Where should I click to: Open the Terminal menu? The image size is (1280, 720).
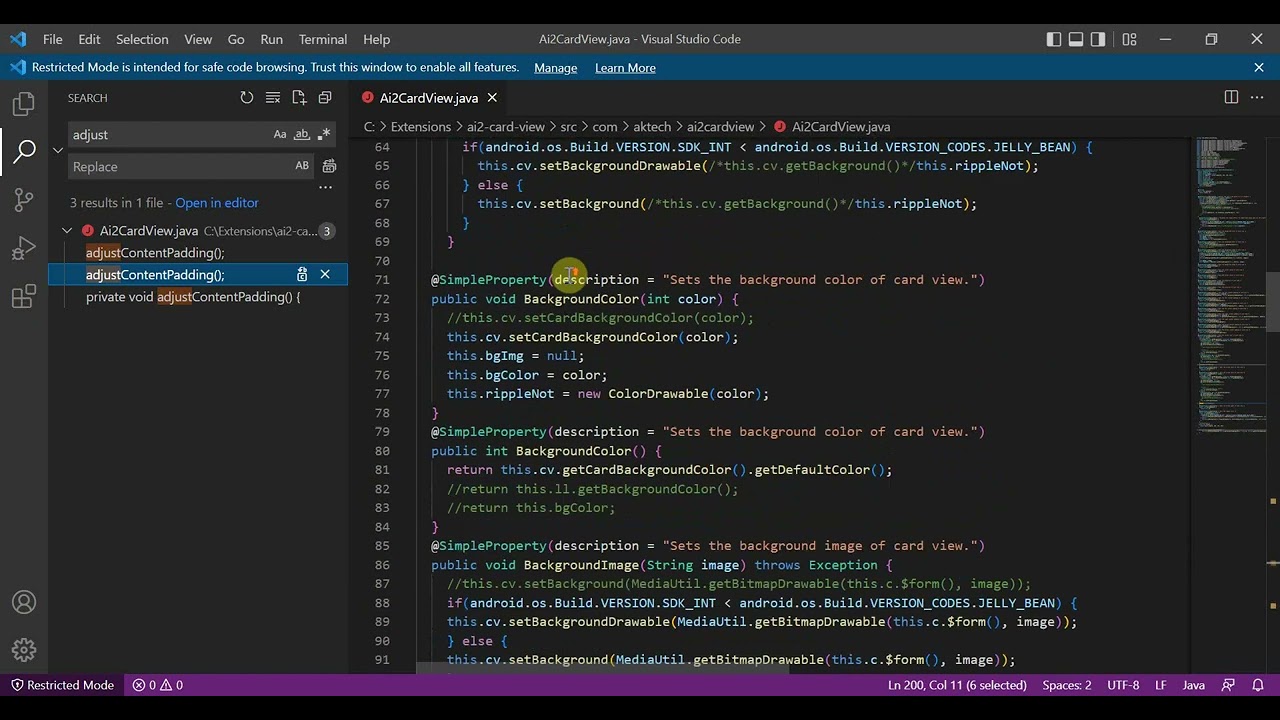pyautogui.click(x=323, y=39)
